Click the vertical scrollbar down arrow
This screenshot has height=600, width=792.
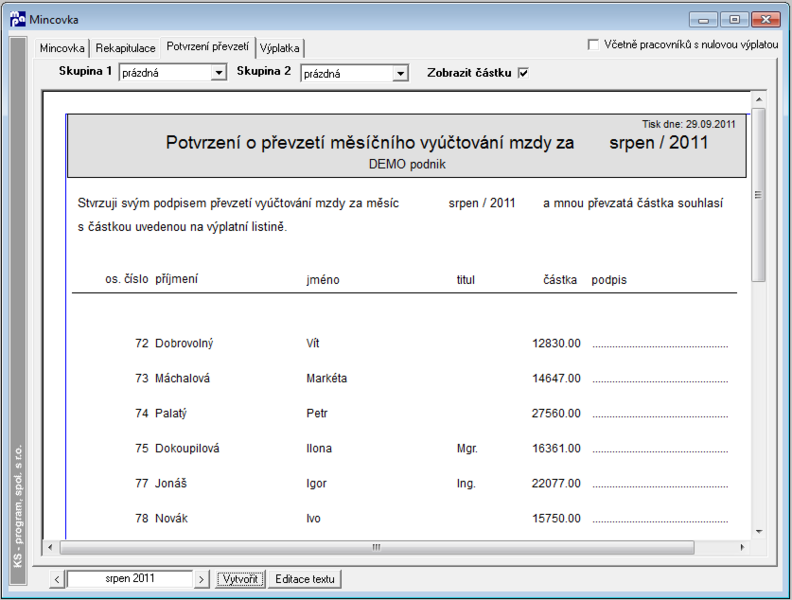pyautogui.click(x=758, y=531)
